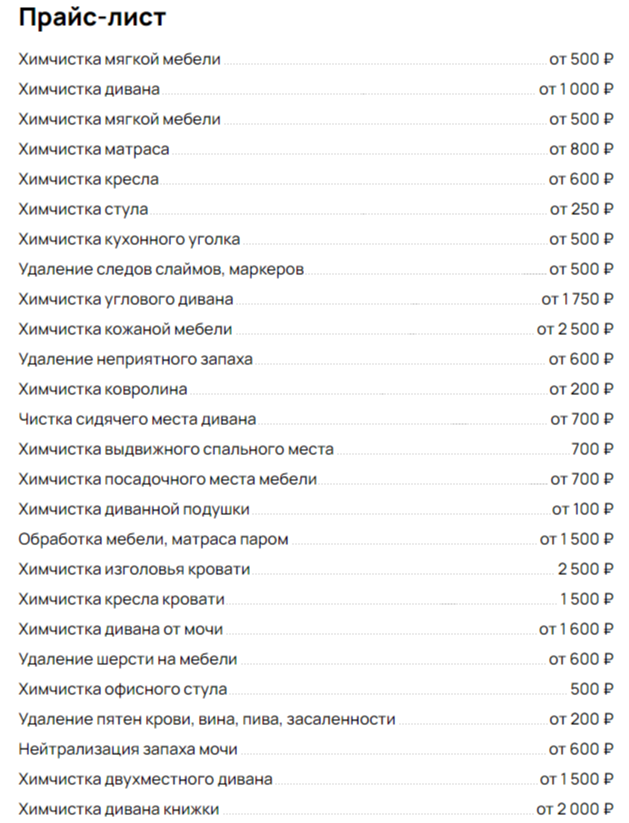Click Обработка мебели, матраса паром
The width and height of the screenshot is (629, 823).
pos(153,539)
